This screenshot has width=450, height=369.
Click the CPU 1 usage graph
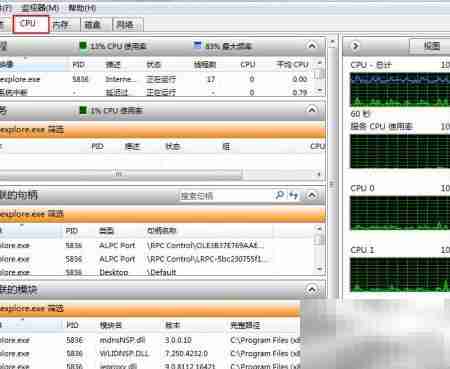400,275
